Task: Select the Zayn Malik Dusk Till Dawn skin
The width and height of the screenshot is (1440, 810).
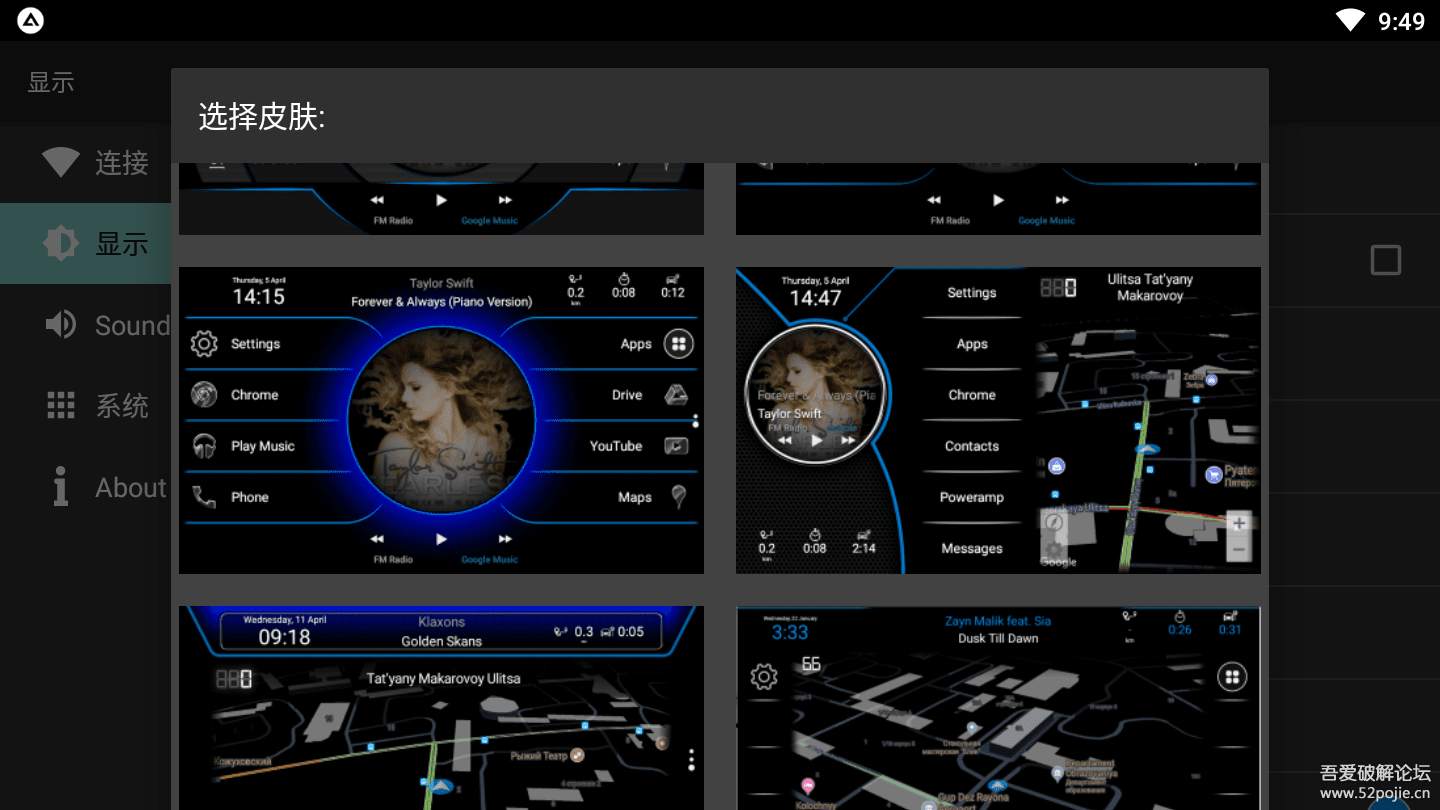Action: point(998,708)
